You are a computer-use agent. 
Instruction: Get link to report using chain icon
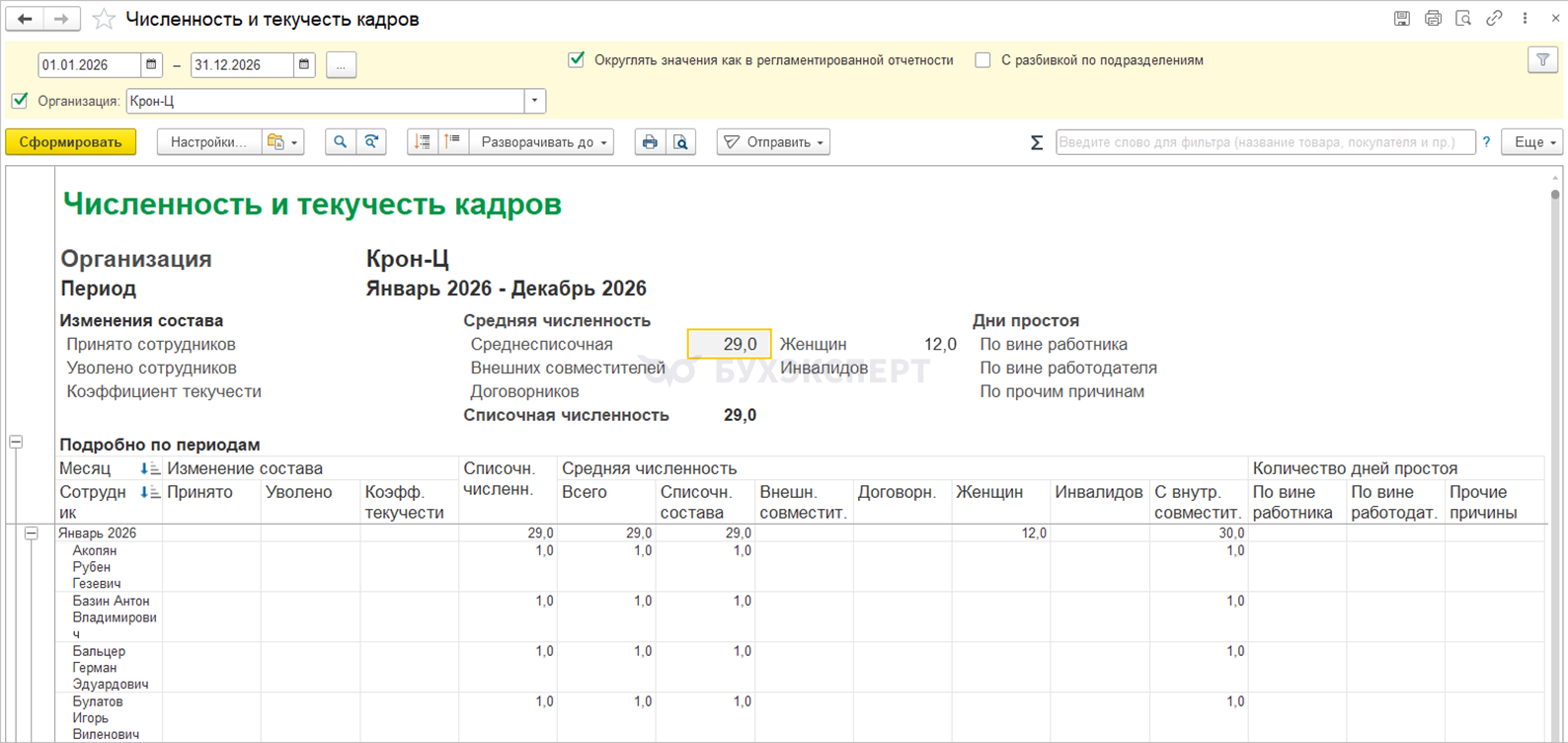pyautogui.click(x=1494, y=19)
